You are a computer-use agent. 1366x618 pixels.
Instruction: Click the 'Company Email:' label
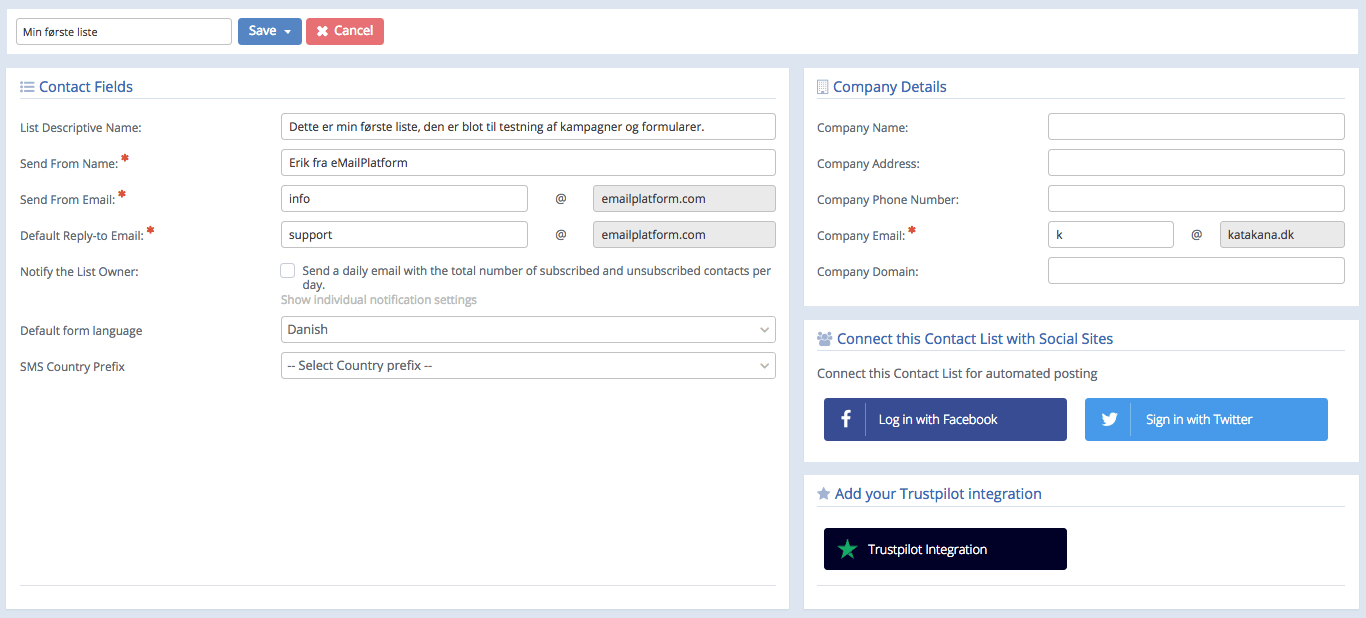tap(861, 236)
